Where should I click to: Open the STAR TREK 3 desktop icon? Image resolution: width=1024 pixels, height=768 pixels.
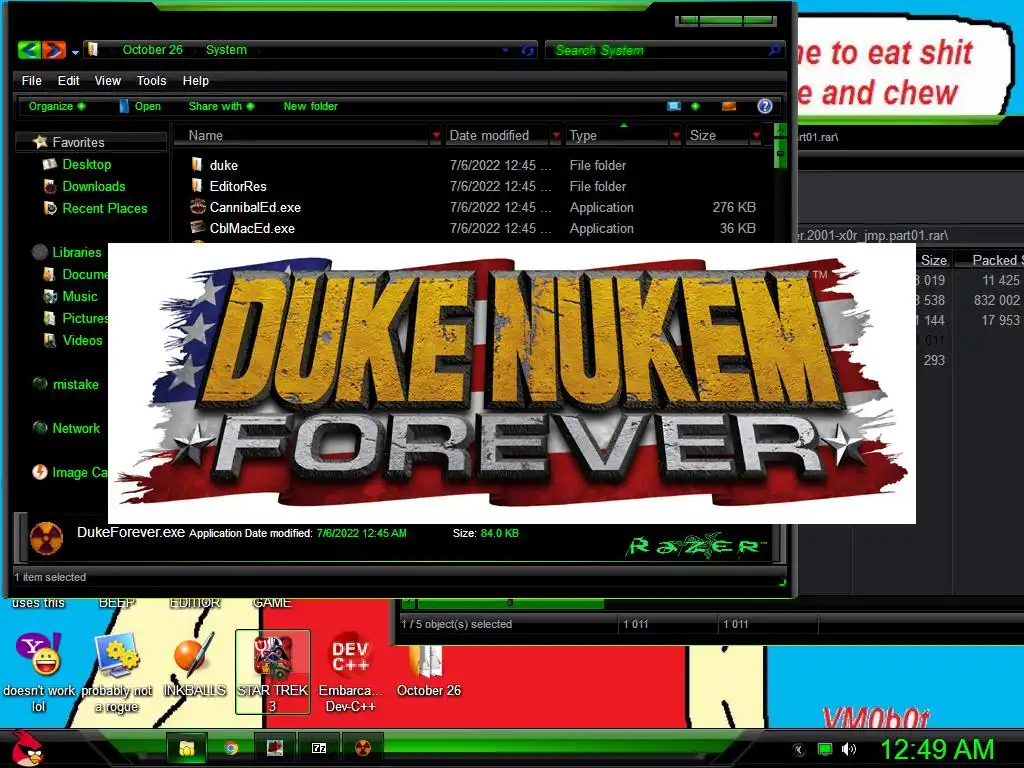[272, 673]
